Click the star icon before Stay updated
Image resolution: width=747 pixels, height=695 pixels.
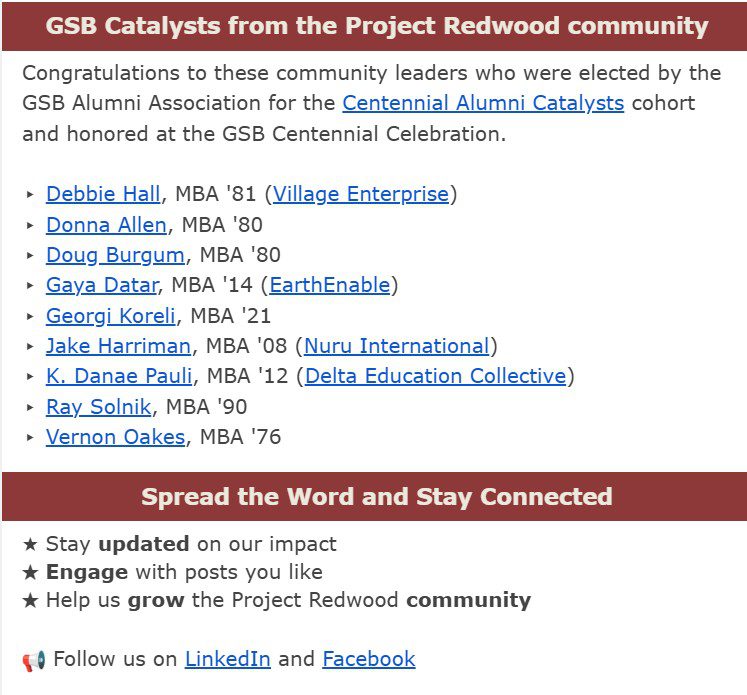[x=30, y=544]
